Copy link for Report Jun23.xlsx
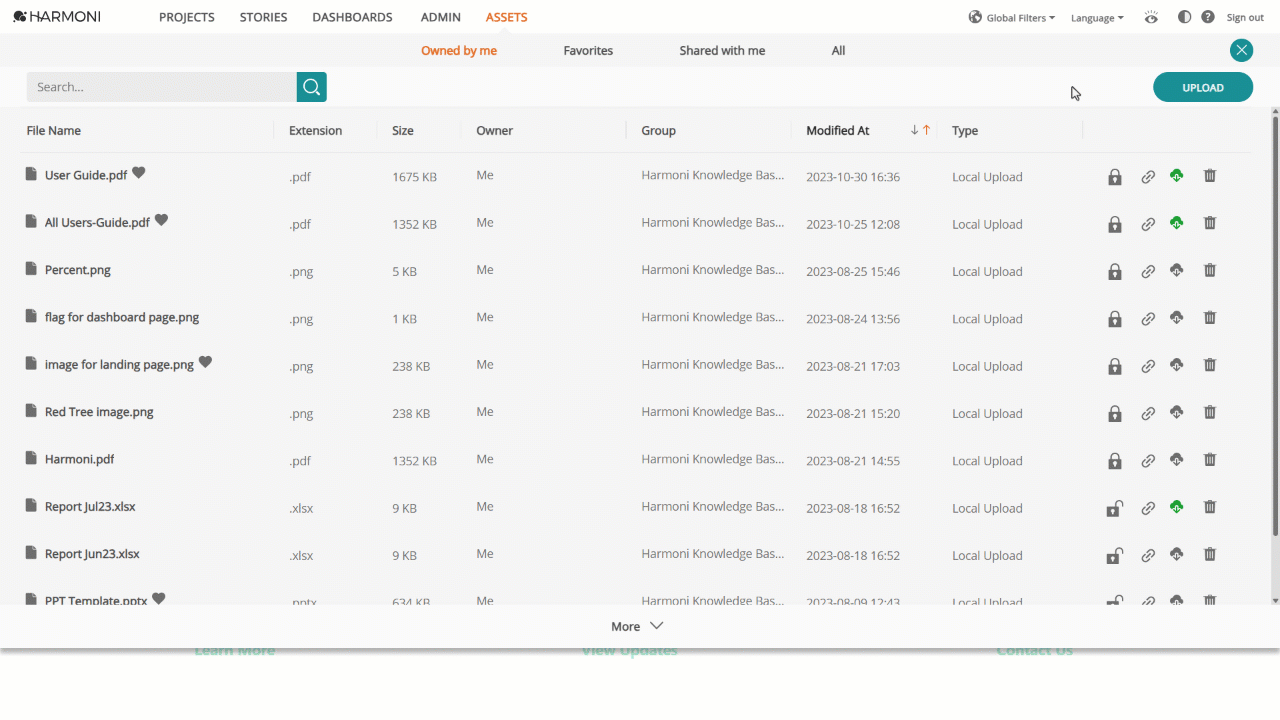The image size is (1280, 720). pos(1148,555)
